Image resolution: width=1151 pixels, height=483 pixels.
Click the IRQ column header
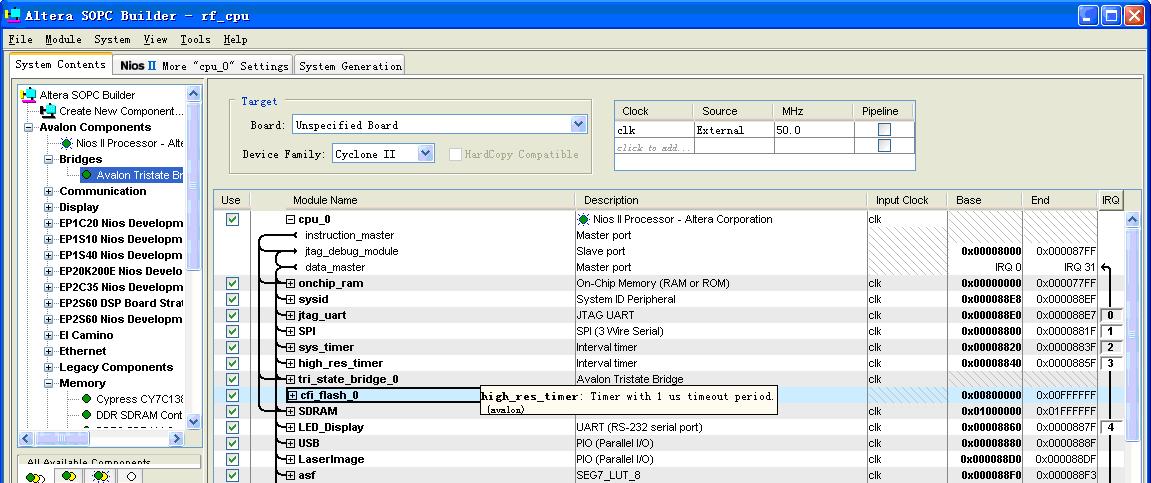[x=1111, y=200]
